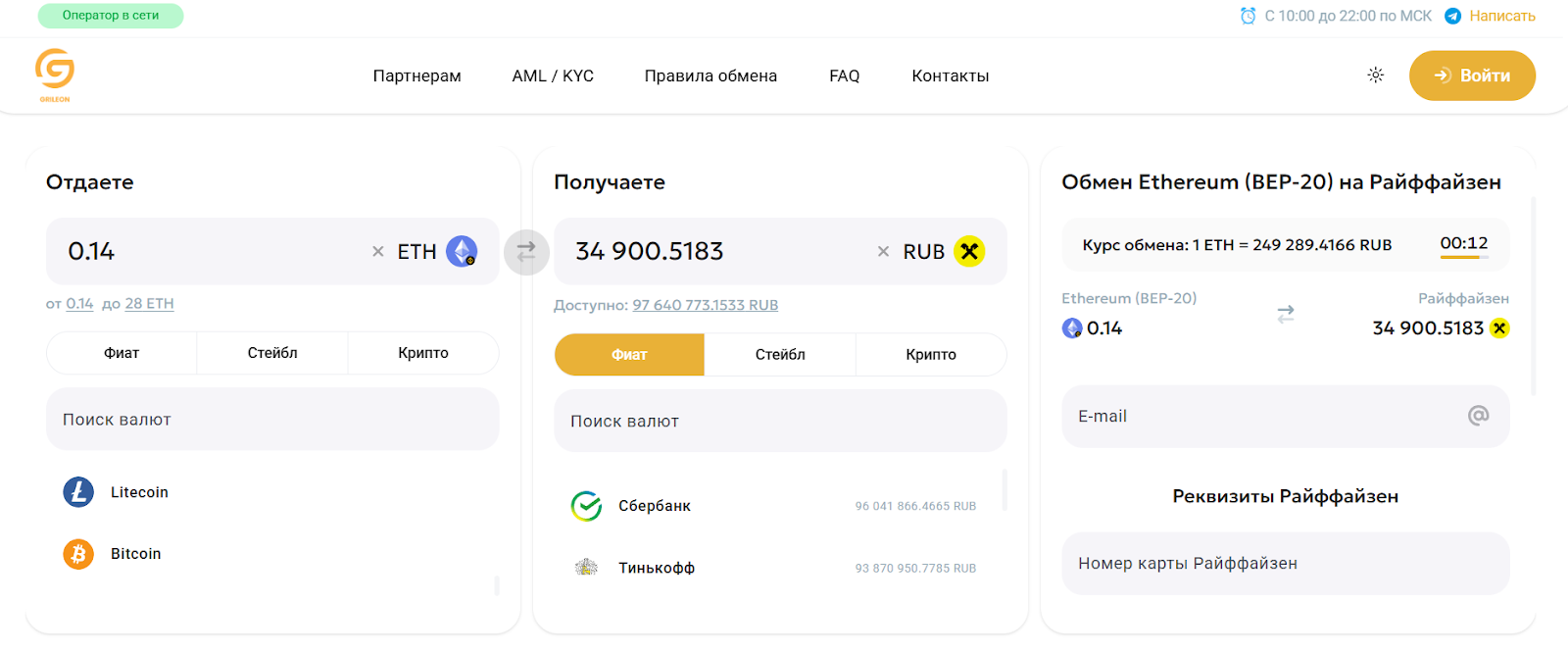Clear the RUB receive amount with X
The height and width of the screenshot is (653, 1568).
click(x=883, y=252)
